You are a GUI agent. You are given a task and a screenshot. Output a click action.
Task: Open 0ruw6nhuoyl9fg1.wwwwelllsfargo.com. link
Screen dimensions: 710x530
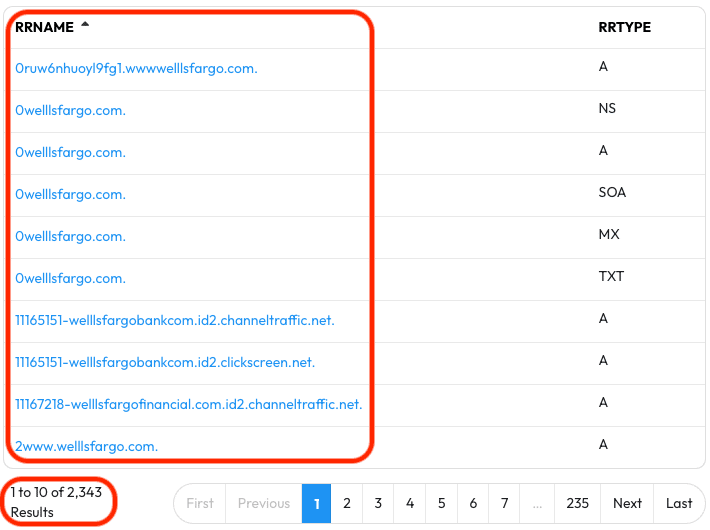coord(136,68)
